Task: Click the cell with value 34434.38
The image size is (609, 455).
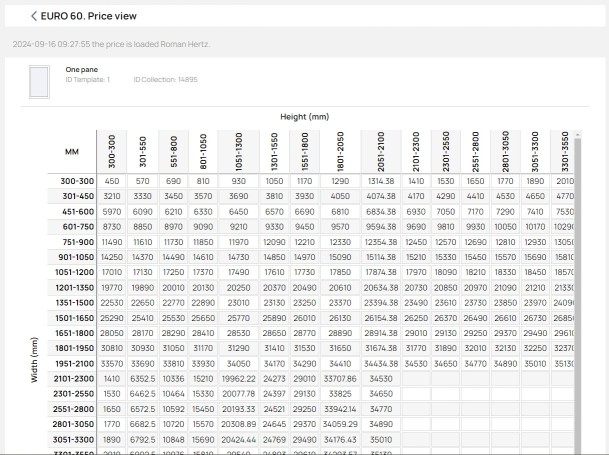Action: 381,364
